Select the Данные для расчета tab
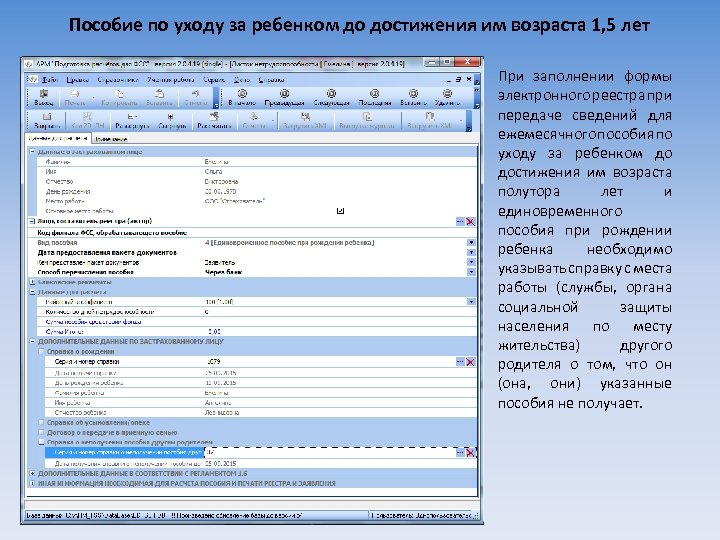 point(58,138)
